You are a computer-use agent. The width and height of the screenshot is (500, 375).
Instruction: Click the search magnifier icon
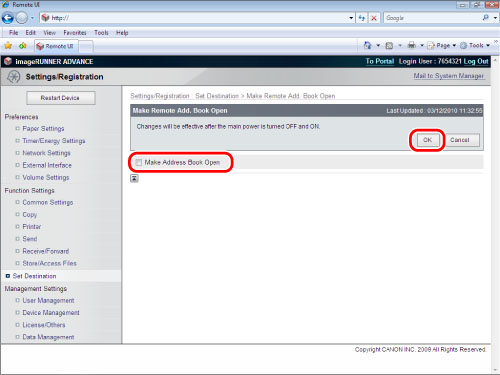pos(485,18)
